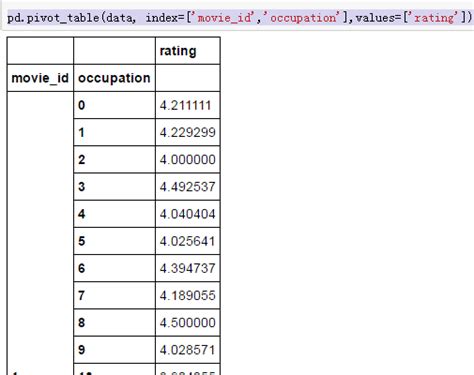The image size is (474, 375).
Task: Click rating value 4.394737
Action: coord(188,268)
